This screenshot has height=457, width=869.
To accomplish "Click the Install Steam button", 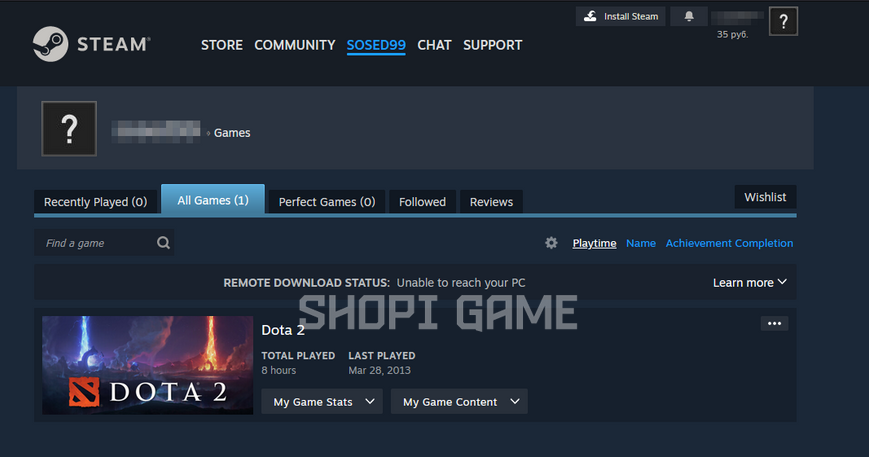I will tap(621, 16).
